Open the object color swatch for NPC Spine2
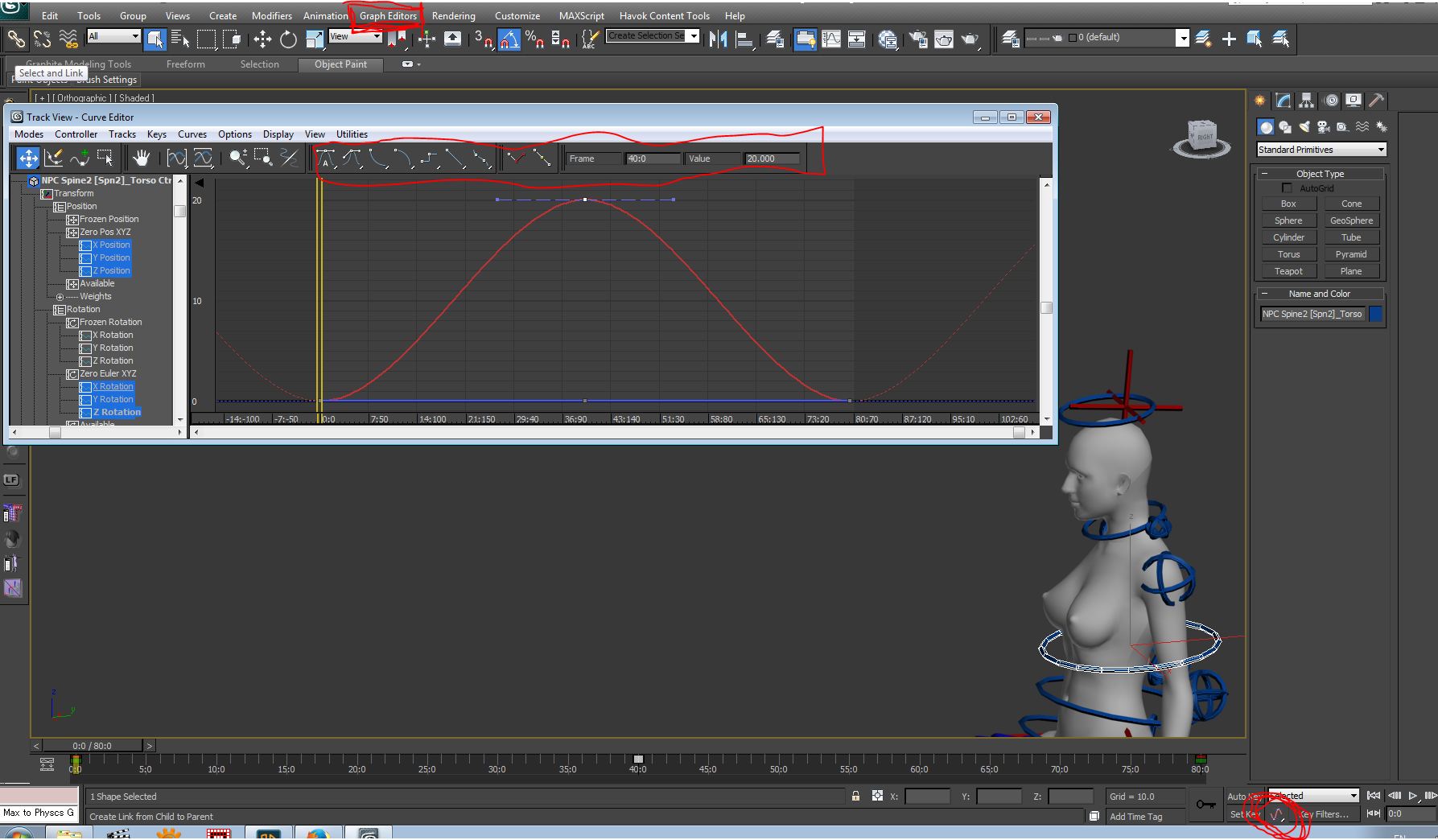 pyautogui.click(x=1375, y=314)
